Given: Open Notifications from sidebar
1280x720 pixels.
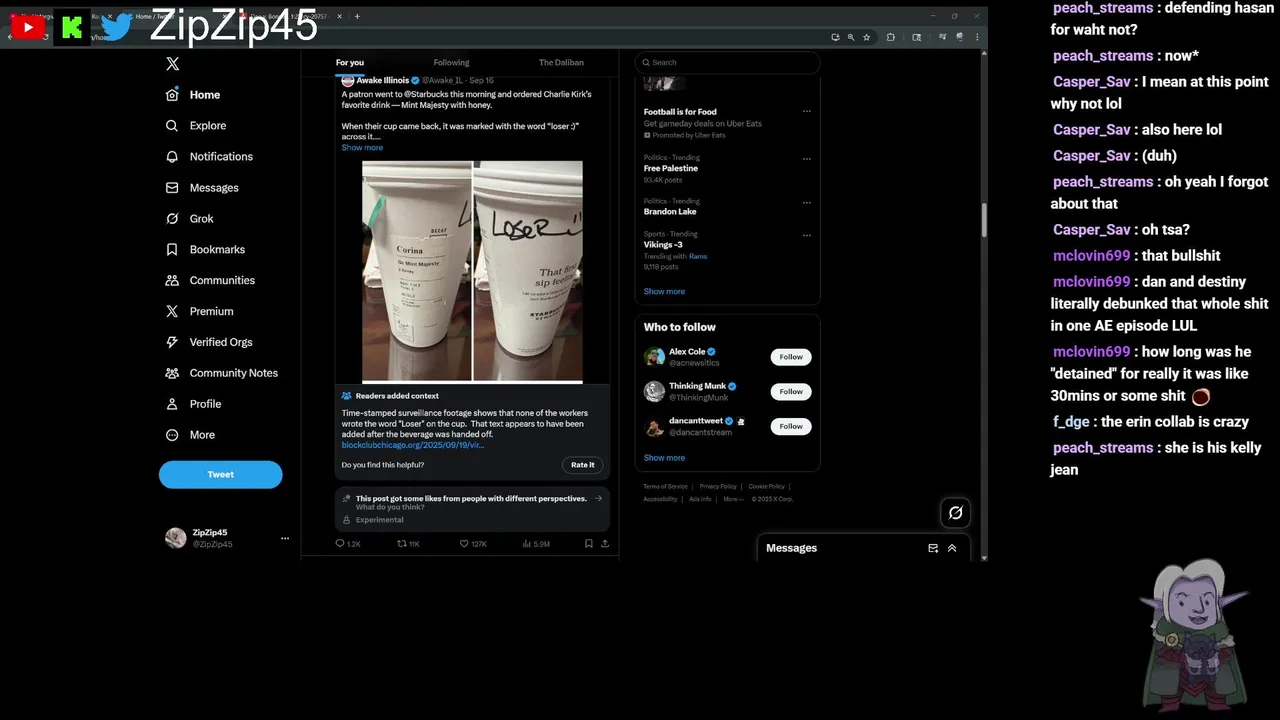Looking at the screenshot, I should tap(209, 157).
